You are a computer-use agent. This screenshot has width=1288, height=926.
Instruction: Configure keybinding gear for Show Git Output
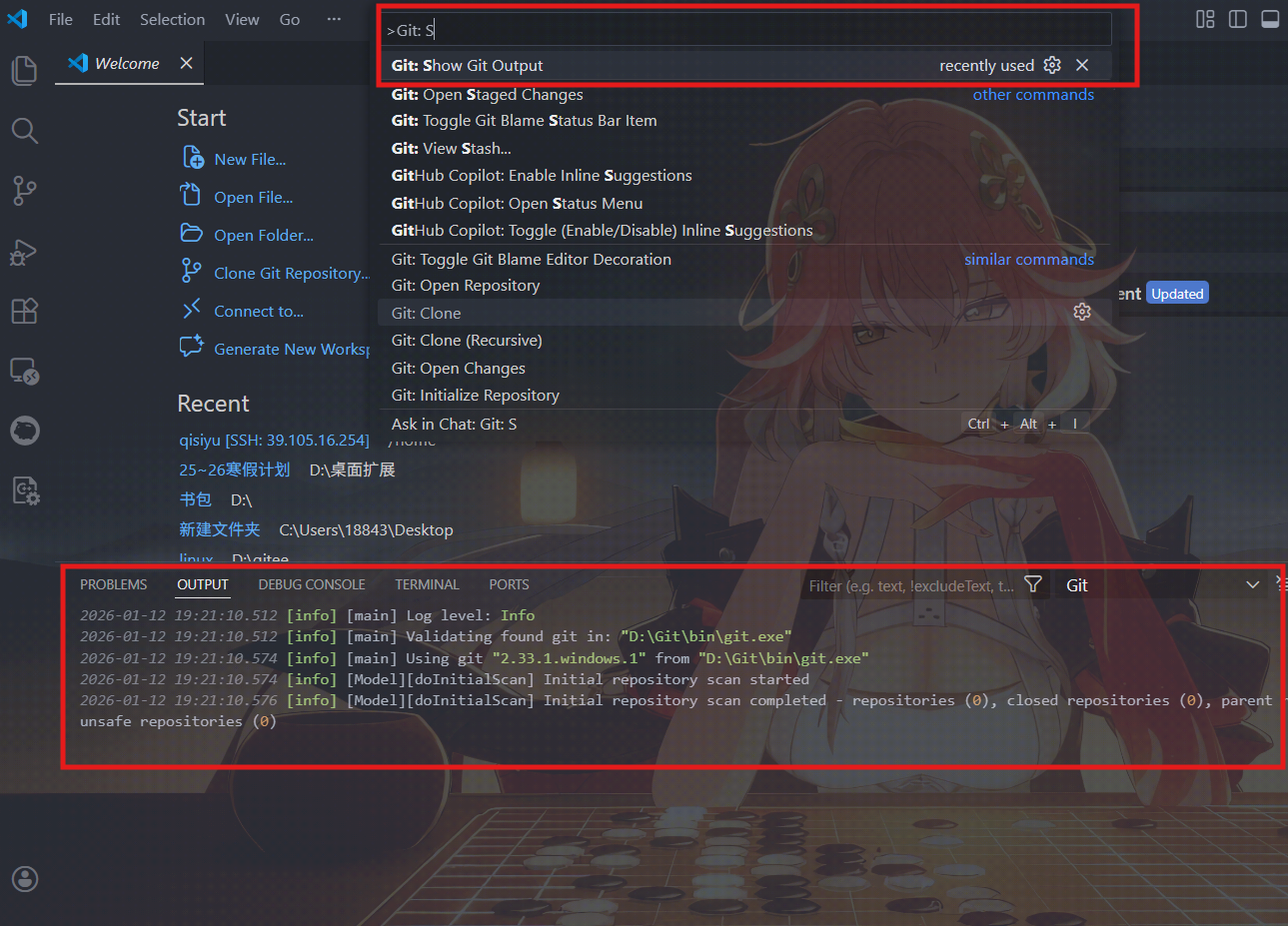tap(1052, 65)
